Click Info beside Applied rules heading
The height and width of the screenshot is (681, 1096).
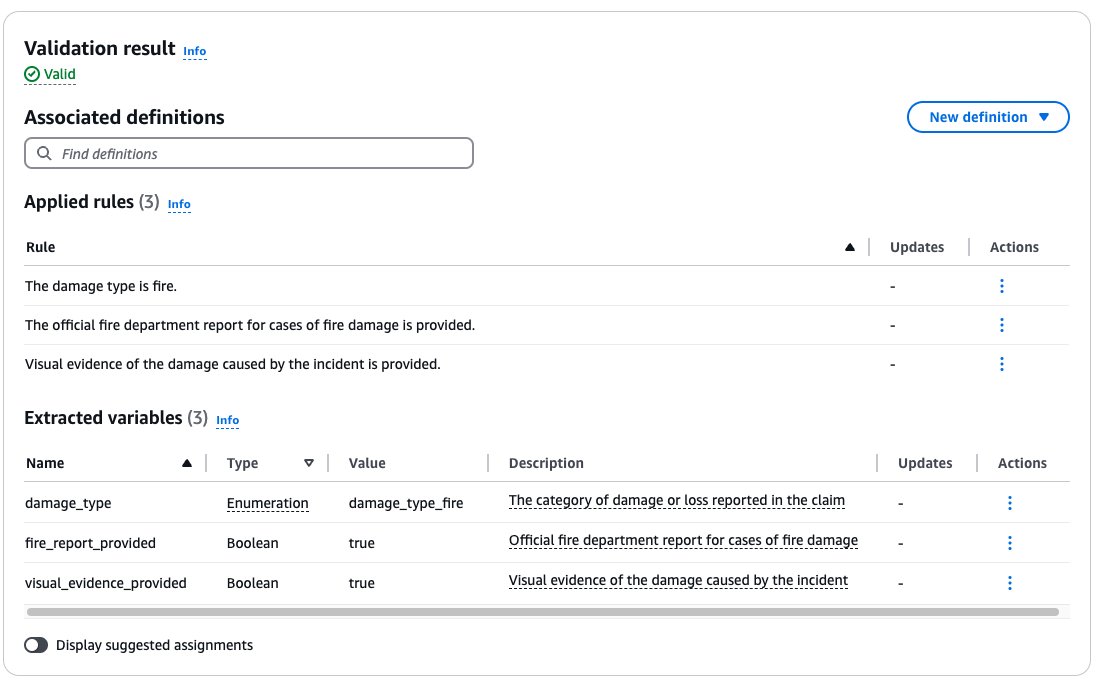coord(180,204)
